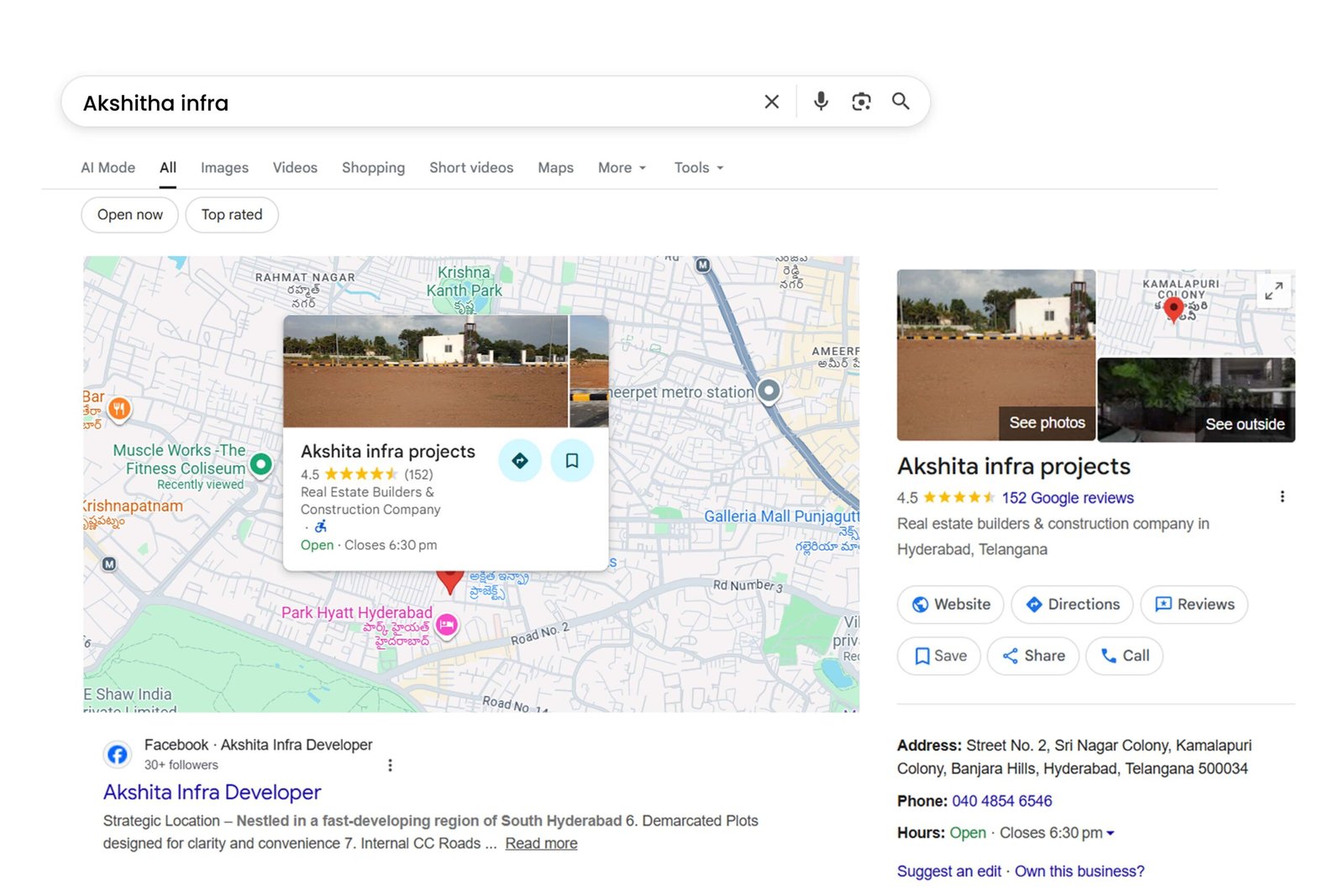Expand the Hours to see weekly schedule
The width and height of the screenshot is (1344, 896).
(1110, 832)
